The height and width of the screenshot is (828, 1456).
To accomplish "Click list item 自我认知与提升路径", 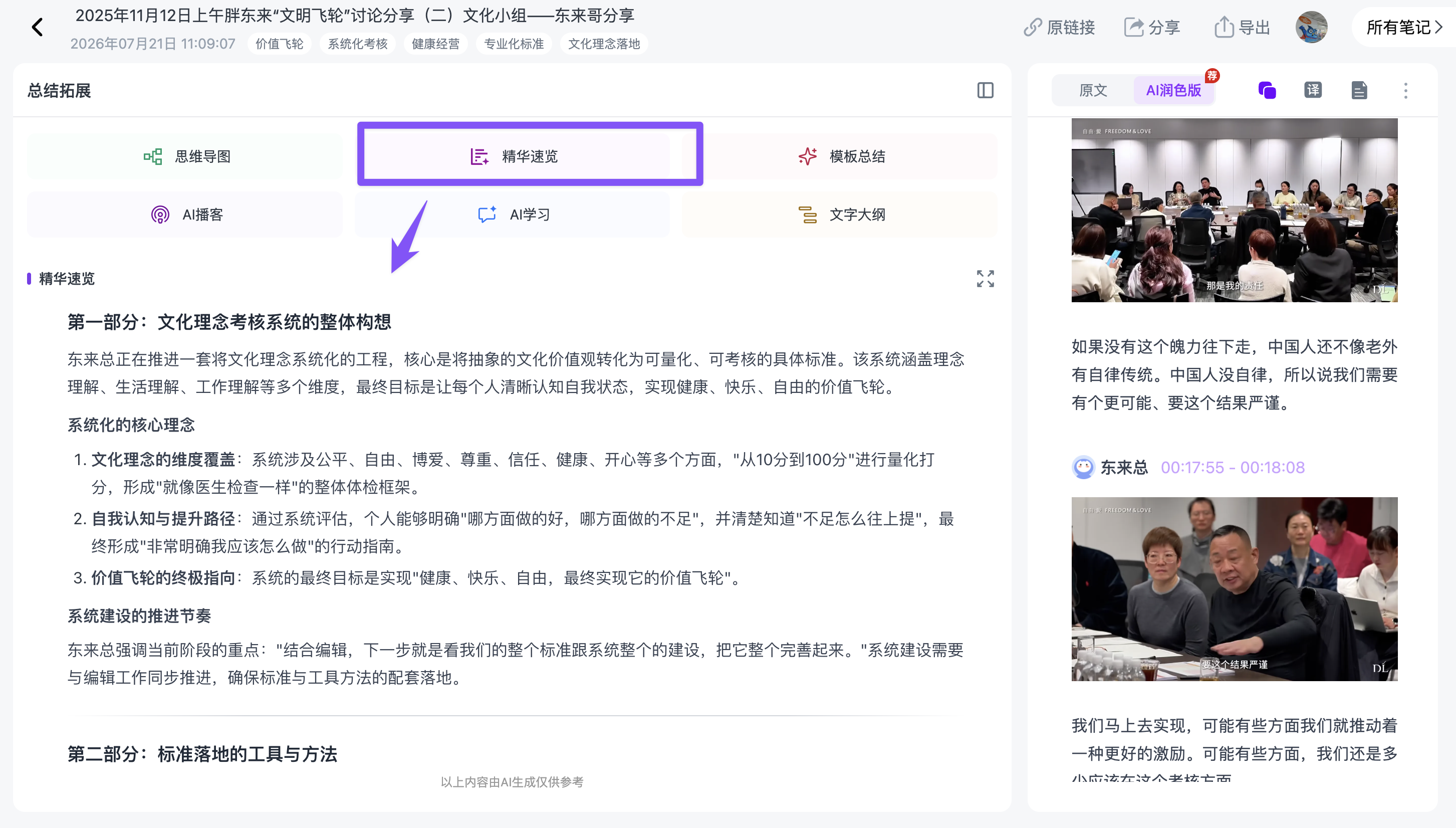I will point(163,519).
